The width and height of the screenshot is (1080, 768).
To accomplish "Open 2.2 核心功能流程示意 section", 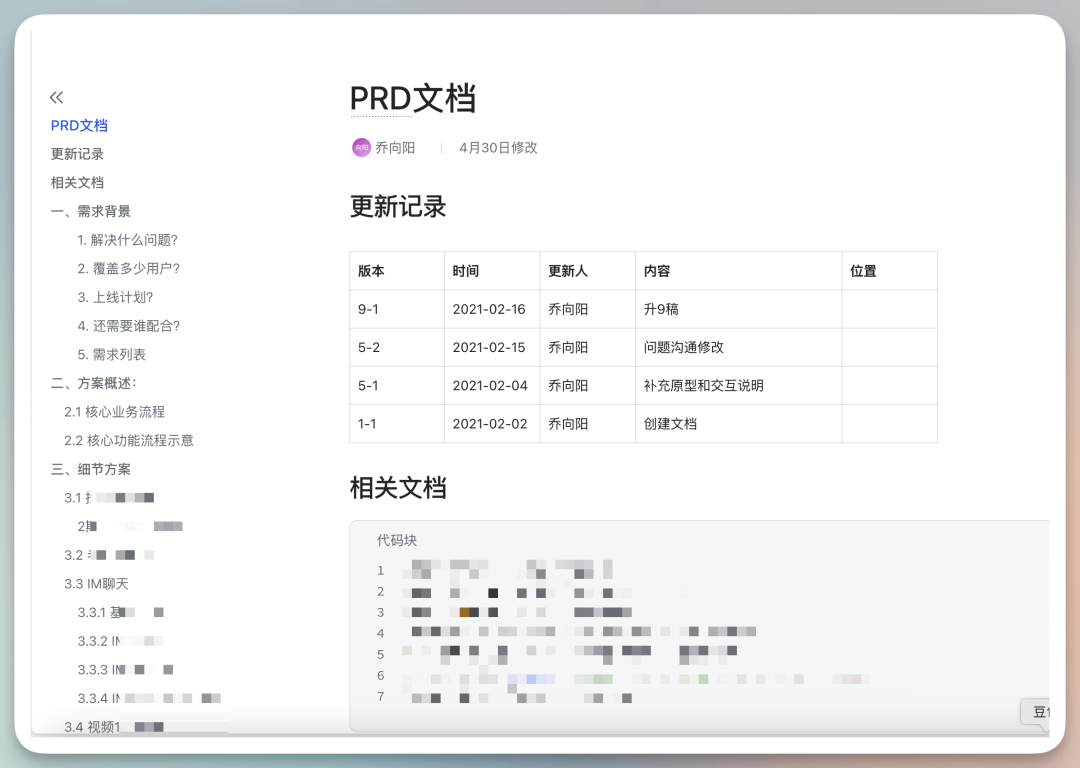I will coord(129,441).
